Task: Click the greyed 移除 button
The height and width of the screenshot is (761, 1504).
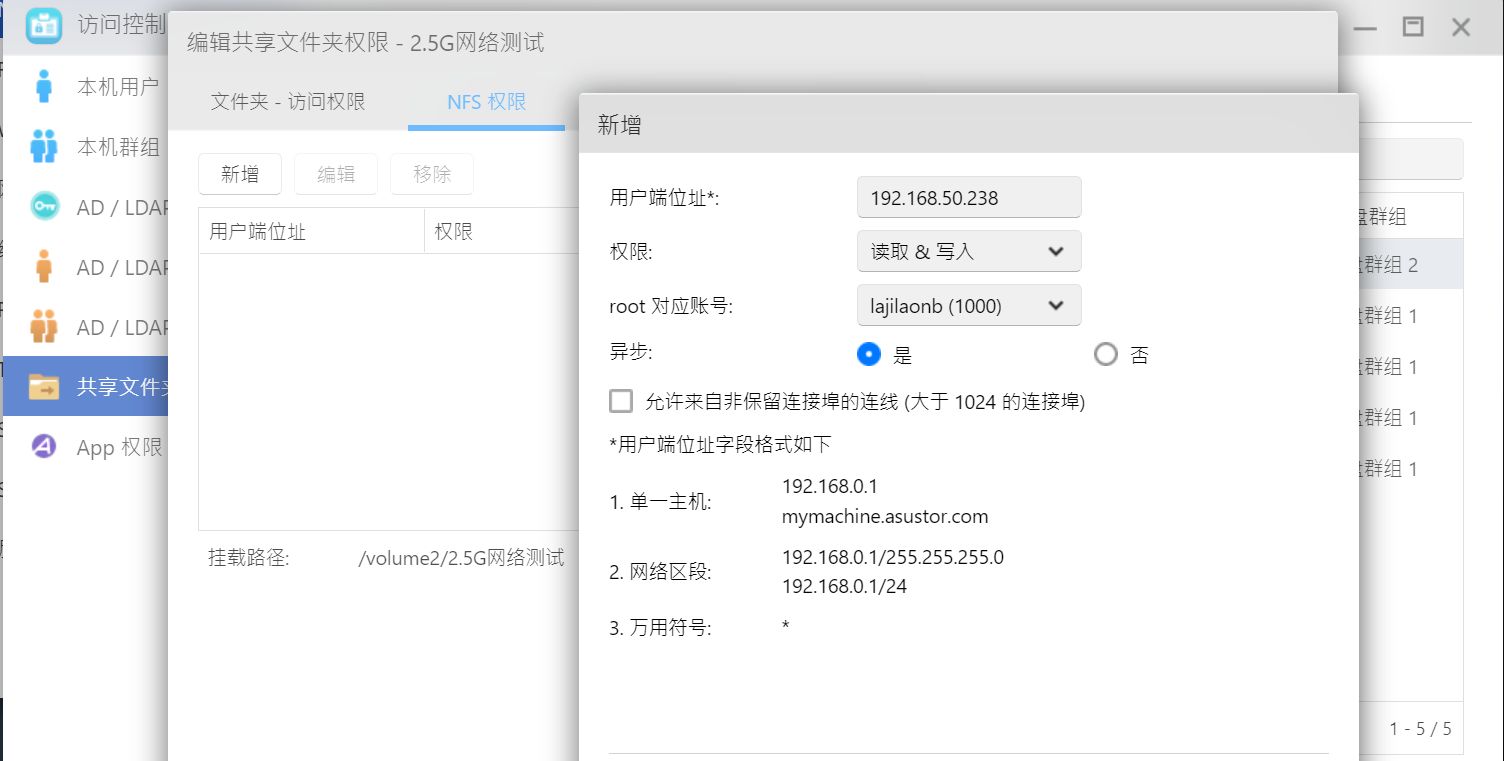Action: (x=432, y=174)
